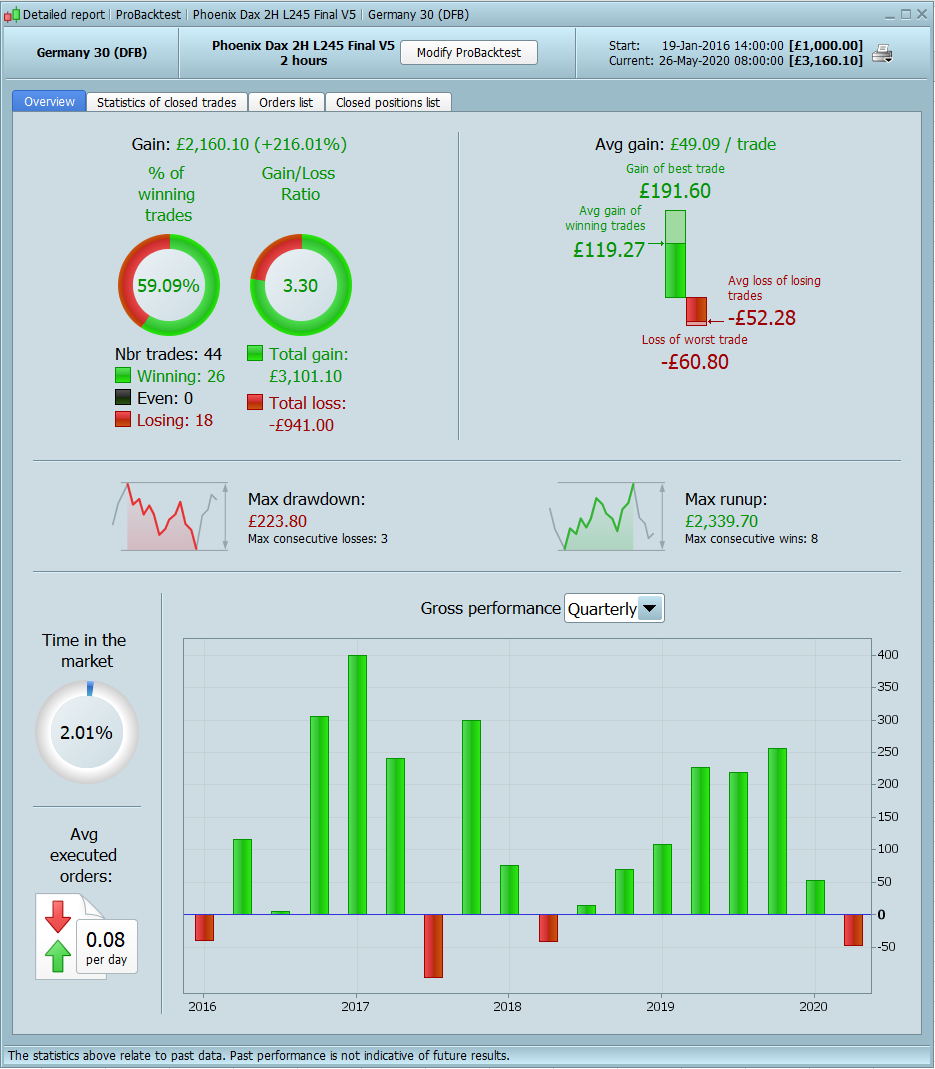Click the Winning: 26 text
The image size is (935, 1069).
(181, 376)
